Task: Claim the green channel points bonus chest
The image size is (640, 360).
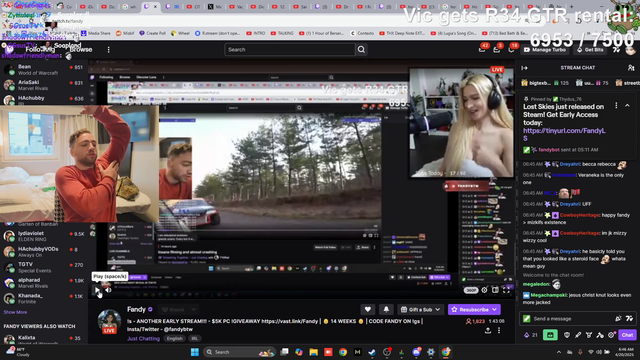Action: point(550,335)
